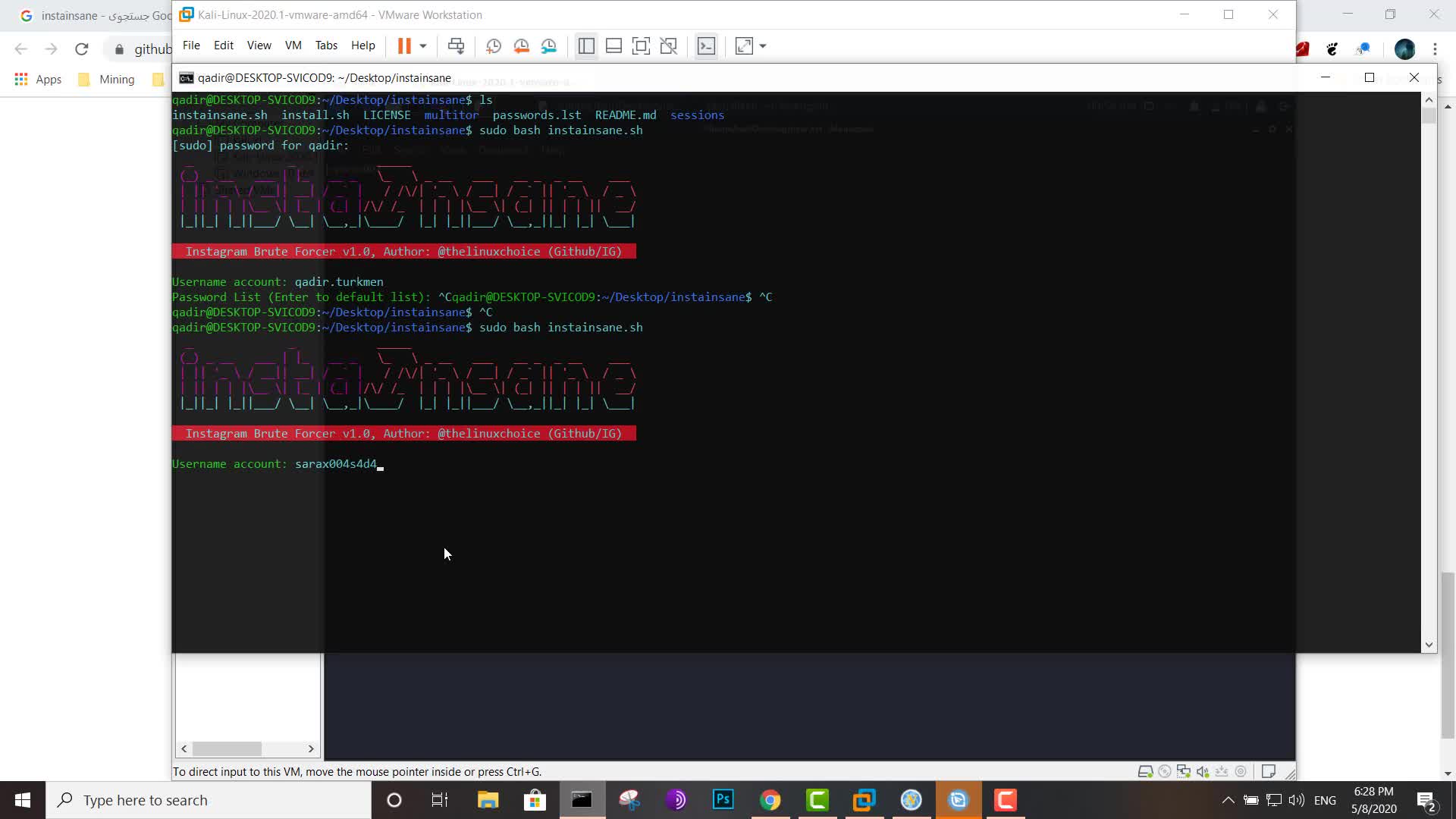
Task: Toggle the library sidebar panel
Action: [586, 46]
